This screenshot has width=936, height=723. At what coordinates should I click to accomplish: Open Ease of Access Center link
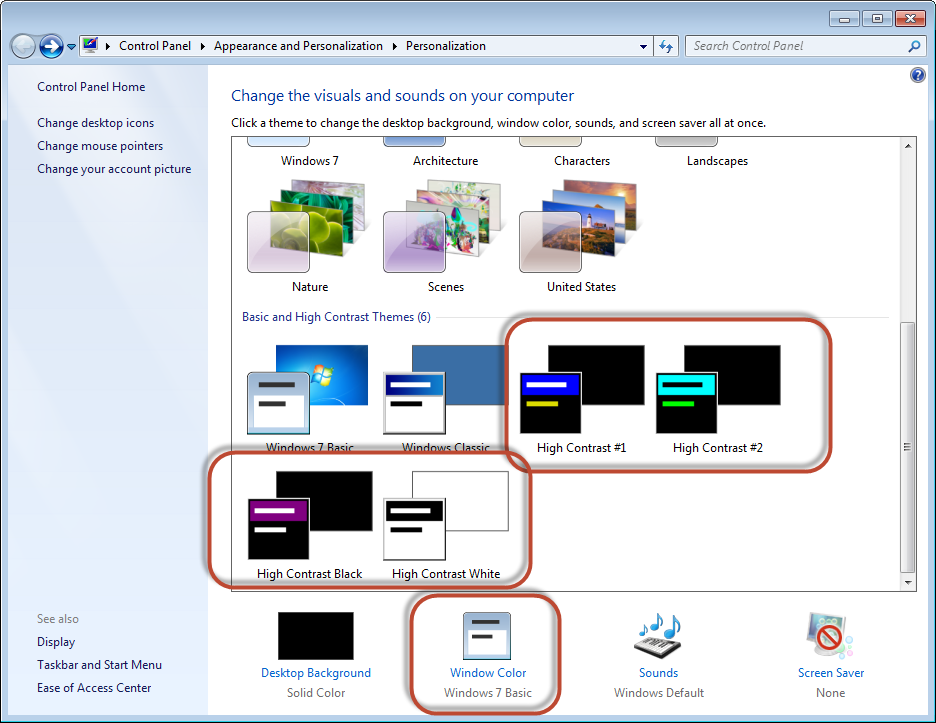(x=94, y=688)
